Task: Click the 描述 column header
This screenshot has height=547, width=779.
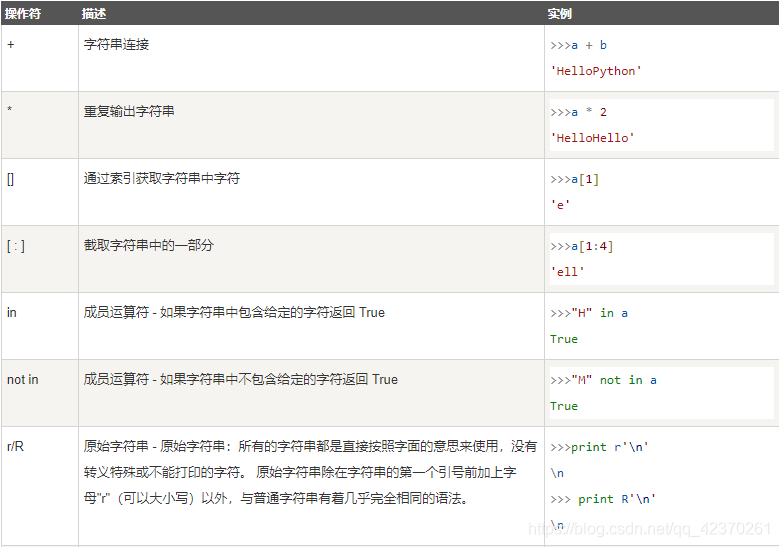Action: (x=93, y=13)
